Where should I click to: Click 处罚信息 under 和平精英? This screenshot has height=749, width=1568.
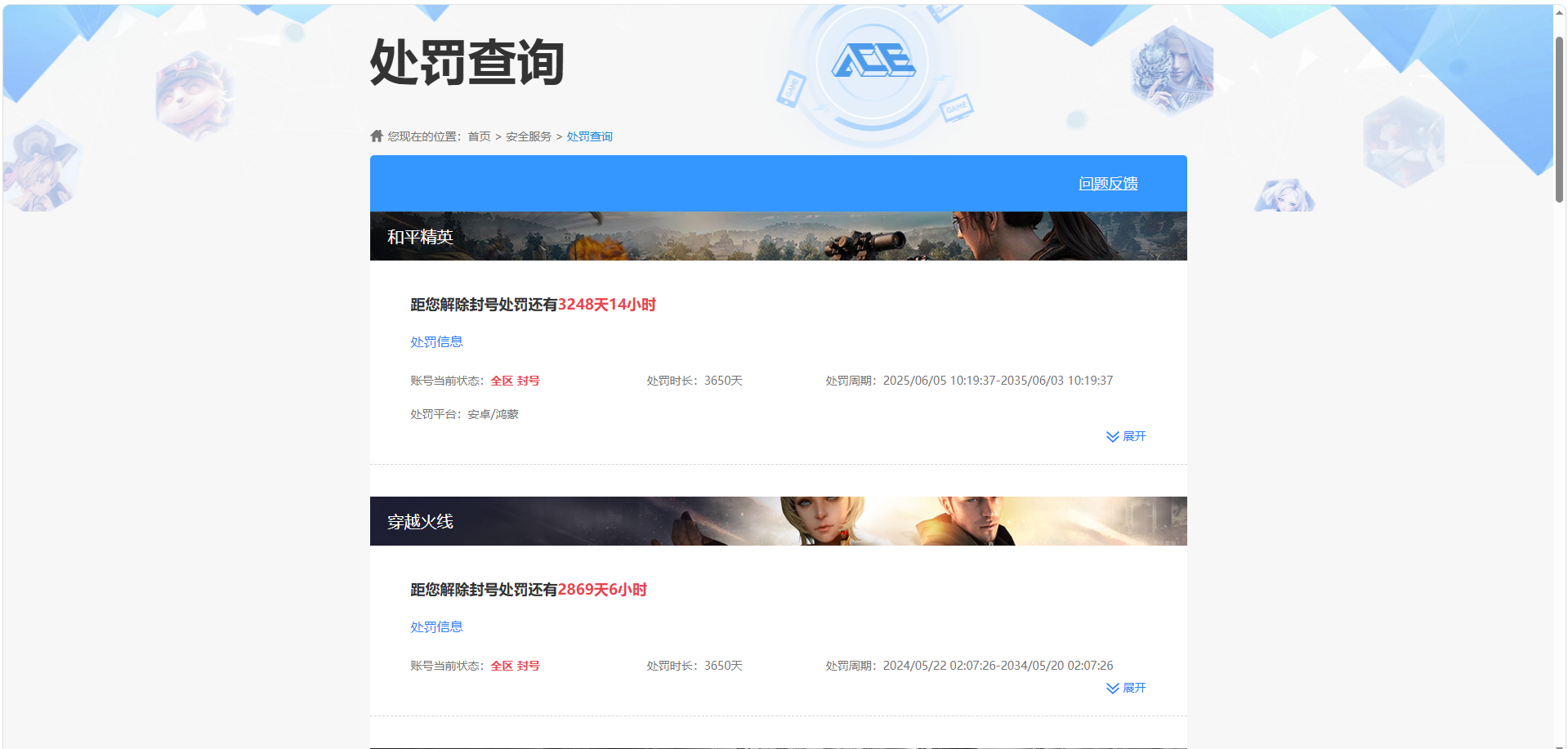(x=436, y=341)
